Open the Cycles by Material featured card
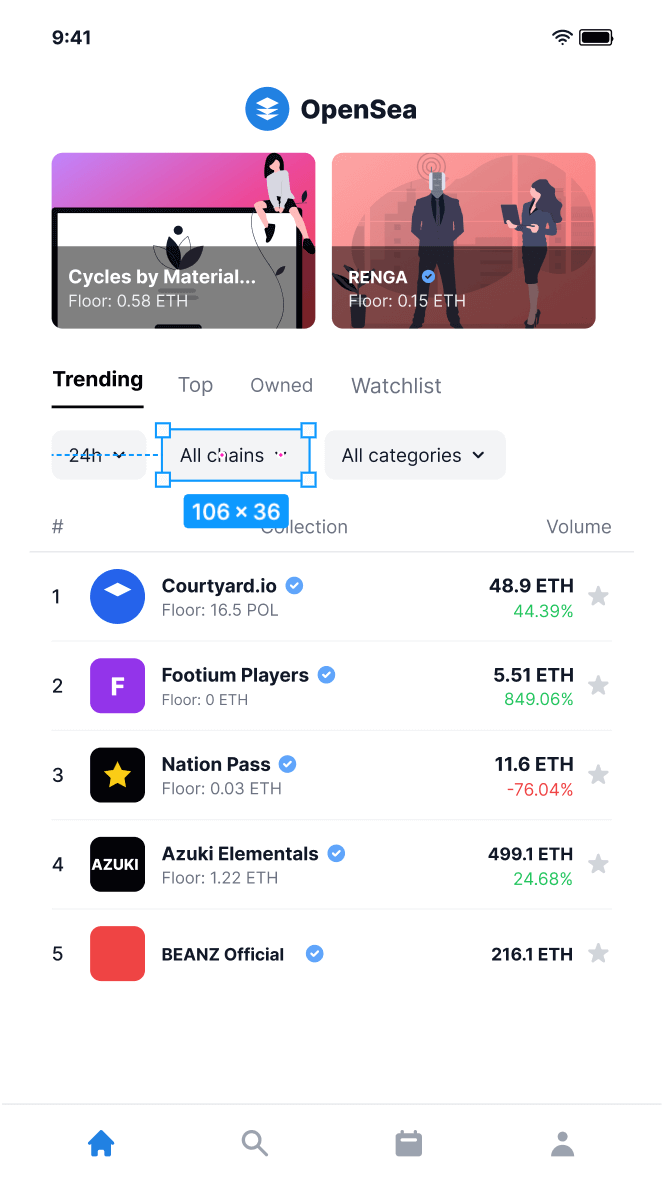The height and width of the screenshot is (1188, 662). (x=183, y=241)
